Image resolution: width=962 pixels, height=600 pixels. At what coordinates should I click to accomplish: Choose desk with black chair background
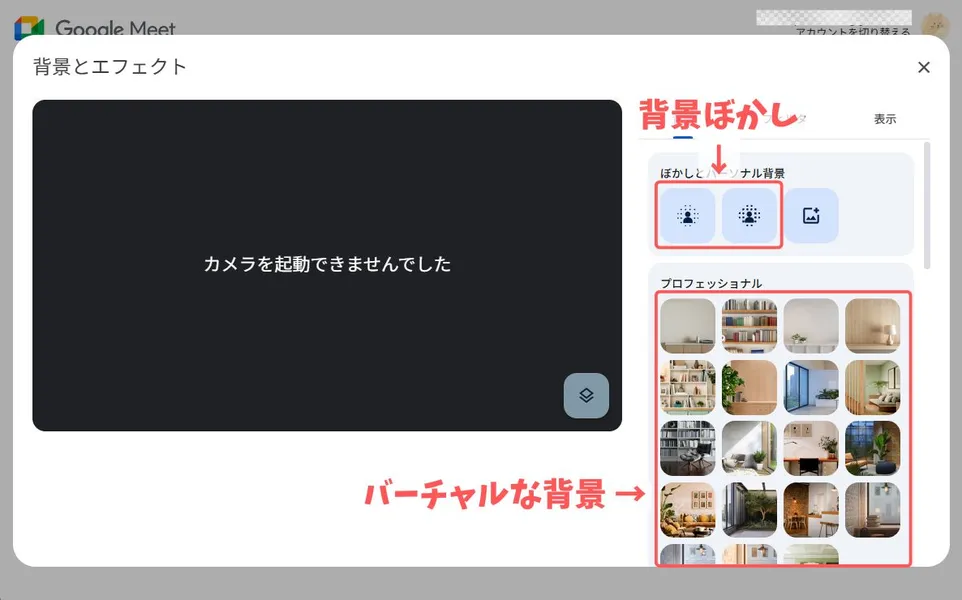click(811, 448)
